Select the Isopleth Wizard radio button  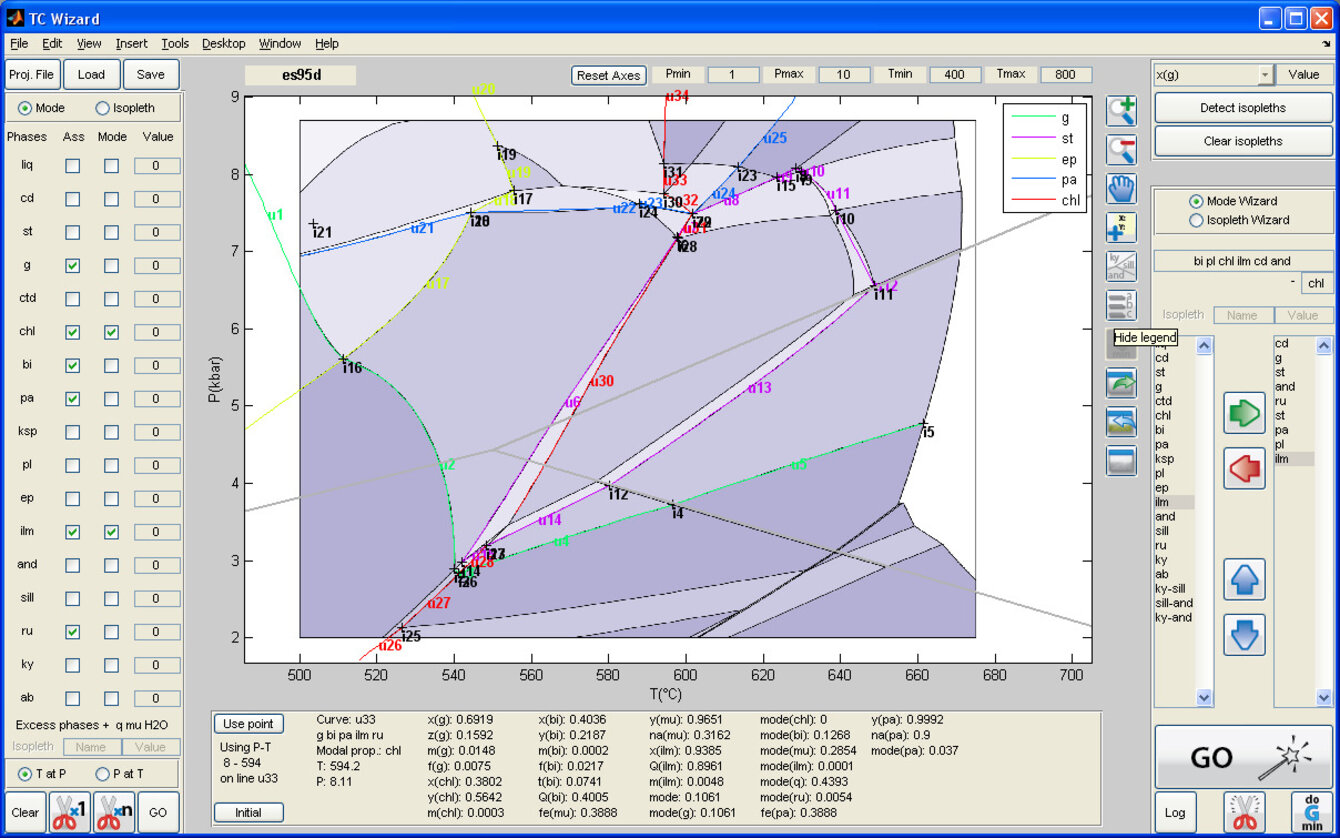(1195, 220)
